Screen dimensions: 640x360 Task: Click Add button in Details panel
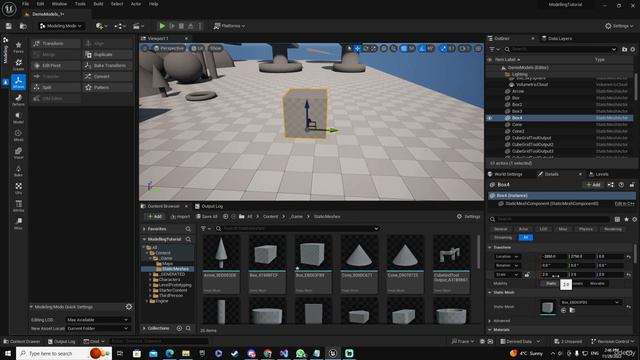tap(593, 185)
